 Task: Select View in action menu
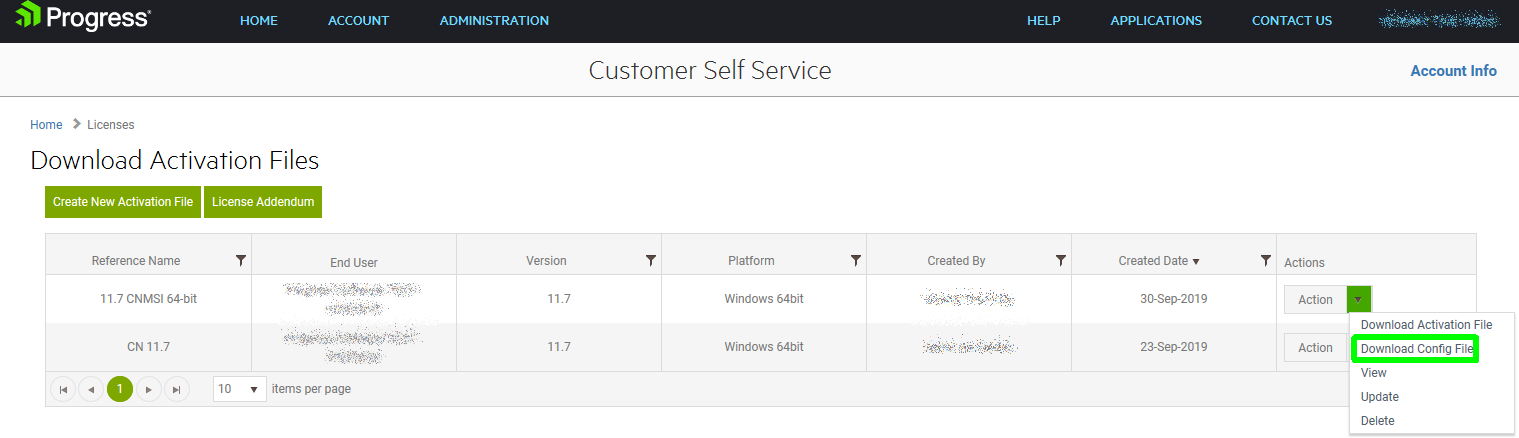[1374, 373]
